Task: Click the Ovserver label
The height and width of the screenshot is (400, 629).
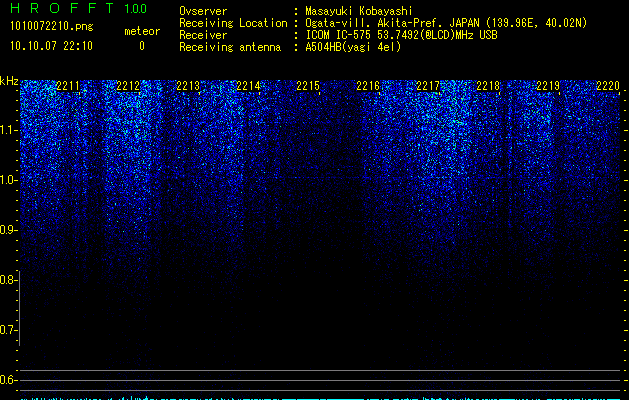Action: click(x=203, y=11)
